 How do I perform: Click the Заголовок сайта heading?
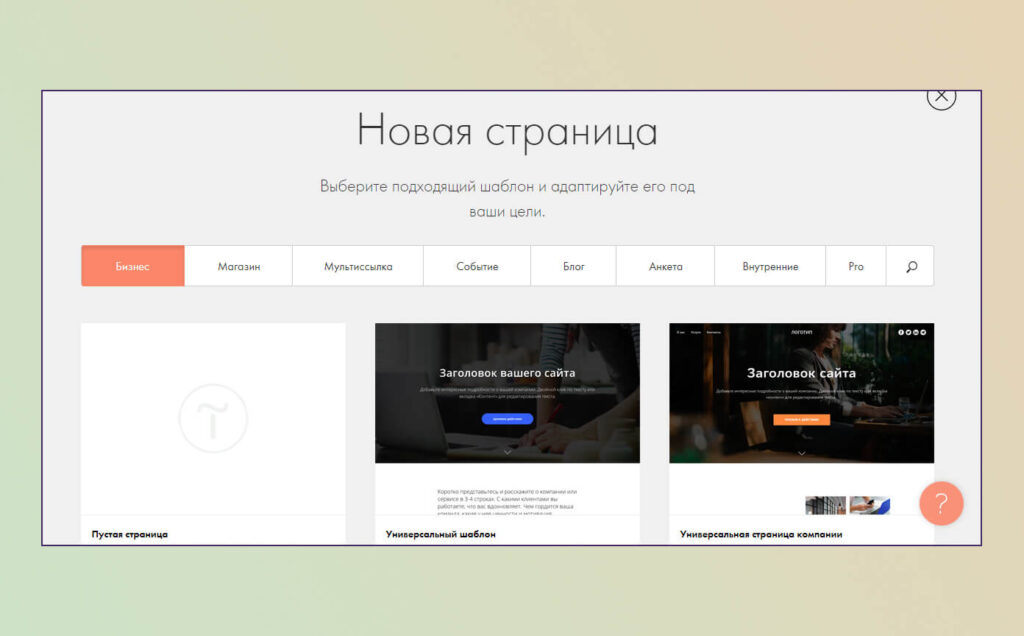point(801,373)
